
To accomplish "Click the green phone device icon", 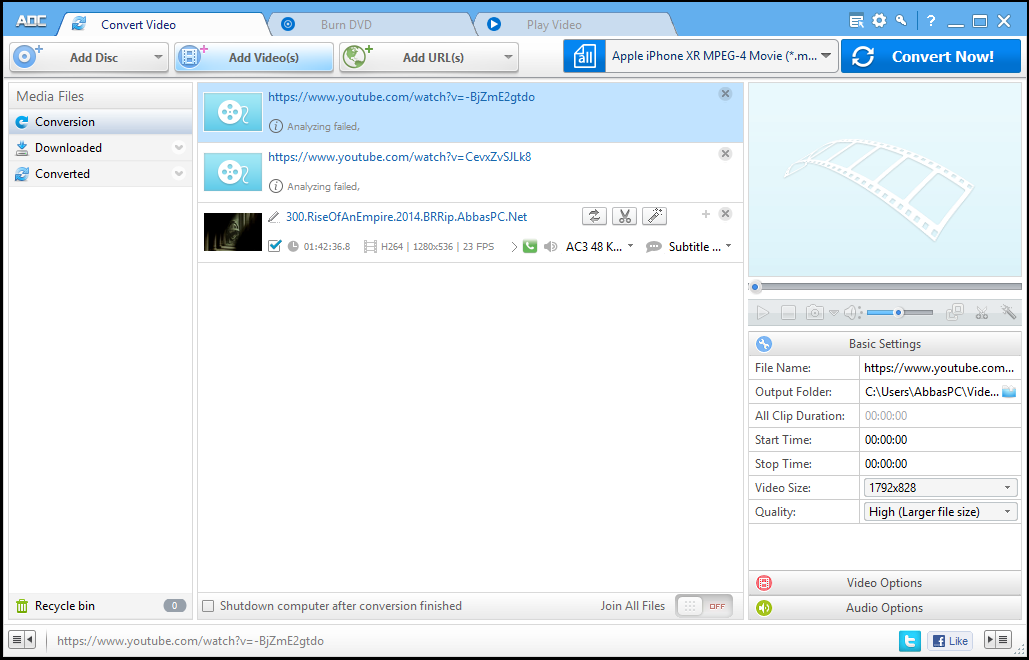I will pyautogui.click(x=530, y=247).
